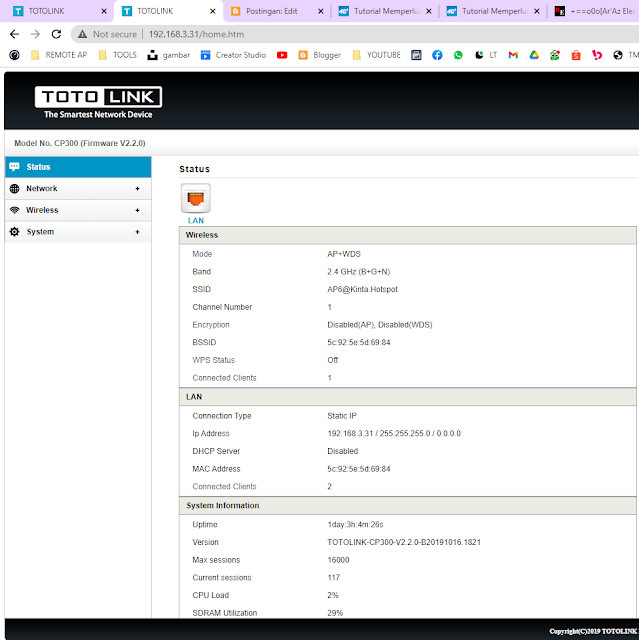The height and width of the screenshot is (640, 639).
Task: Click the Wireless wifi signal icon
Action: click(x=14, y=210)
